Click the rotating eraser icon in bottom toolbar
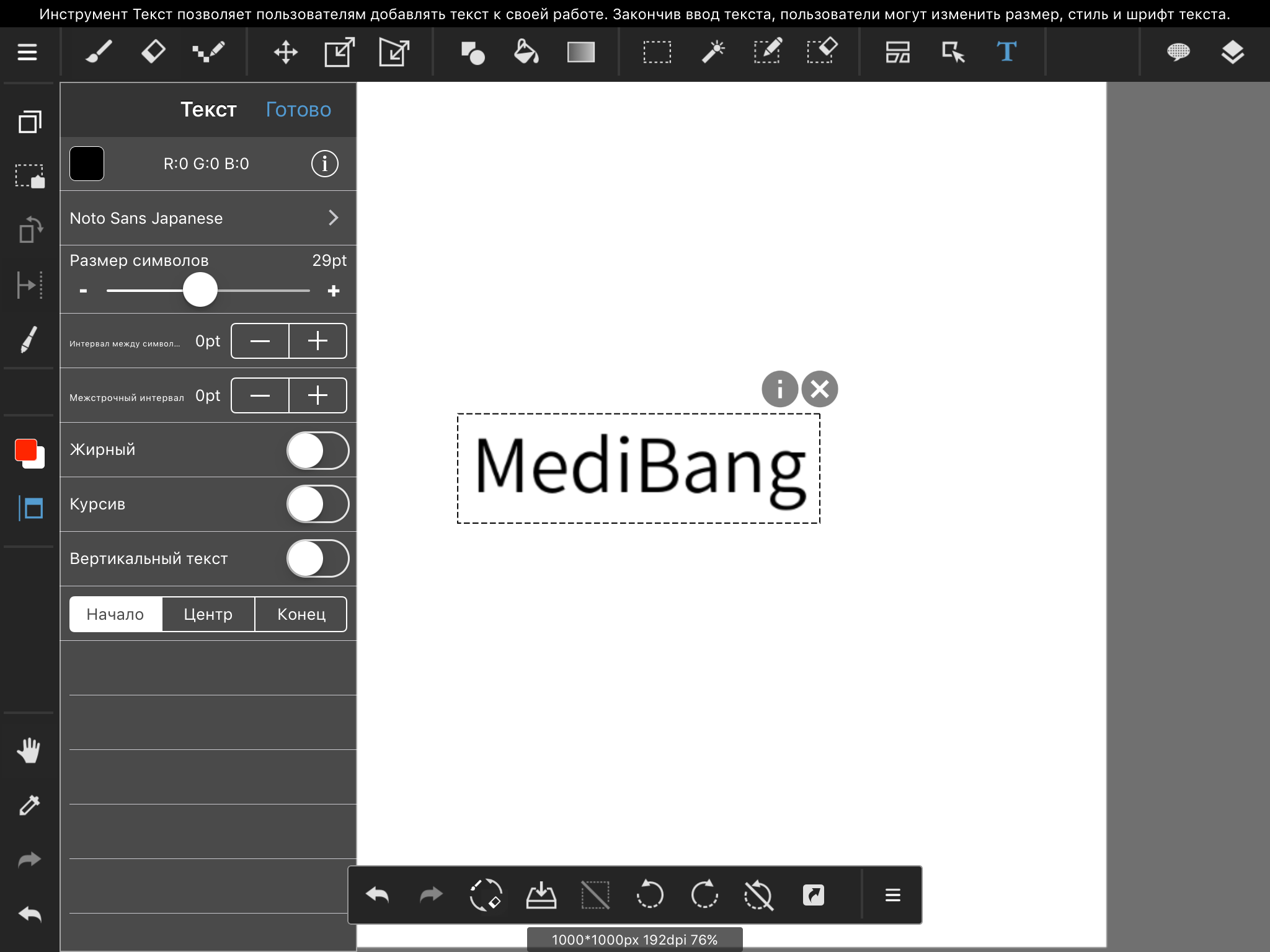1270x952 pixels. click(486, 895)
